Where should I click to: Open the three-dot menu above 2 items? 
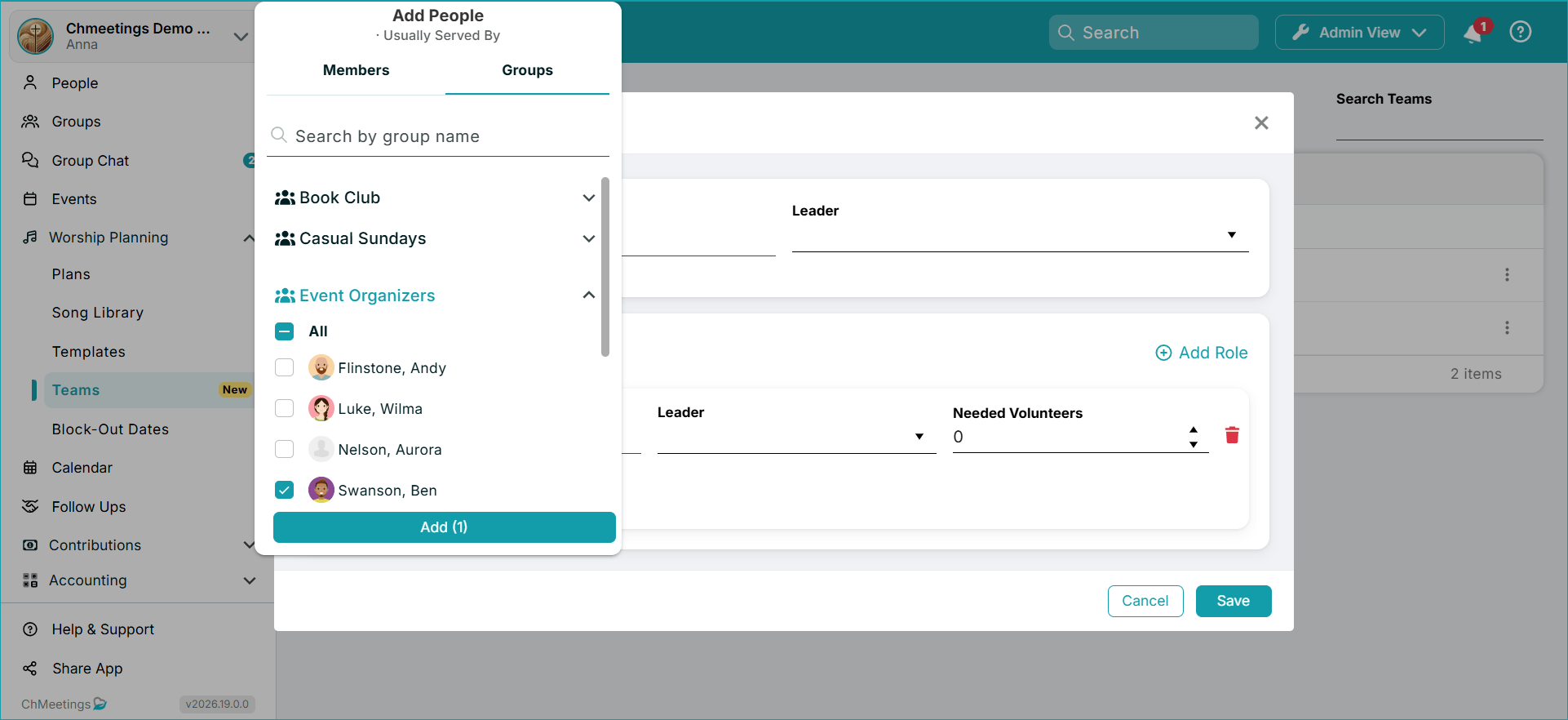point(1507,327)
